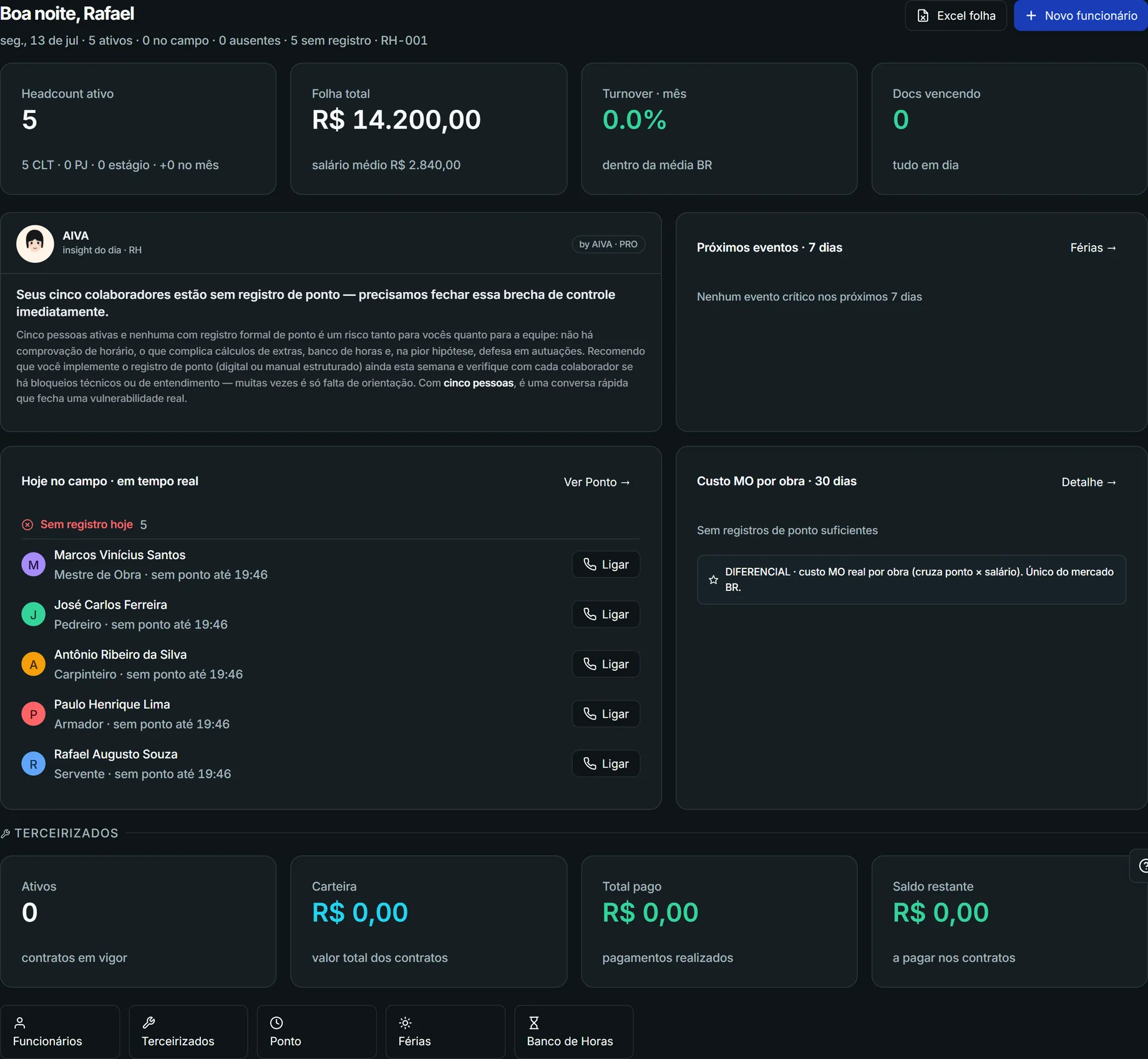This screenshot has width=1148, height=1059.
Task: Click the AIVA avatar picture
Action: tap(35, 243)
